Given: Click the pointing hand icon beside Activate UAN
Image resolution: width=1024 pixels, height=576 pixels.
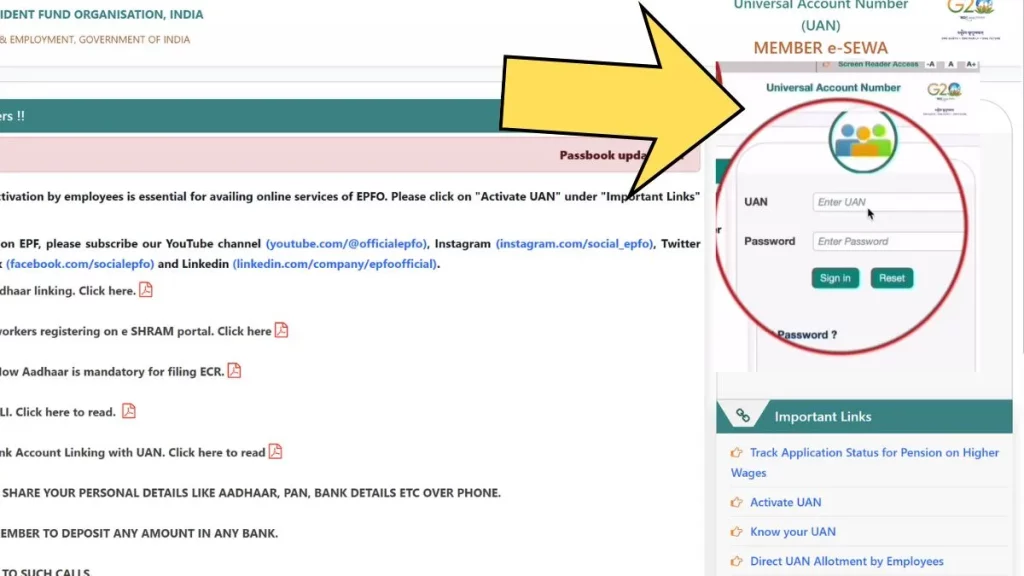Looking at the screenshot, I should pyautogui.click(x=737, y=502).
